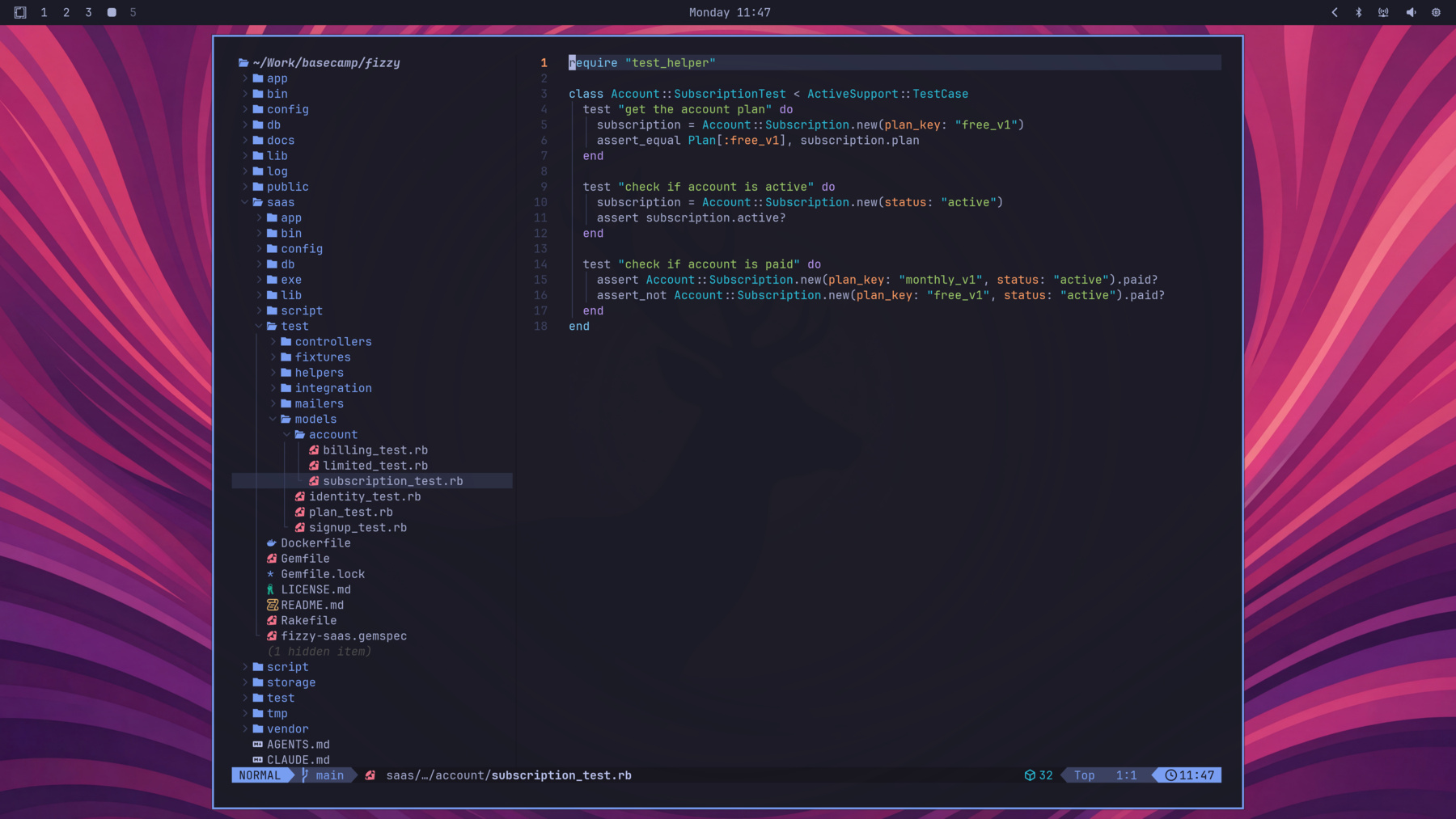Collapse the saas folder
Screen dimensions: 1456x819
click(245, 203)
